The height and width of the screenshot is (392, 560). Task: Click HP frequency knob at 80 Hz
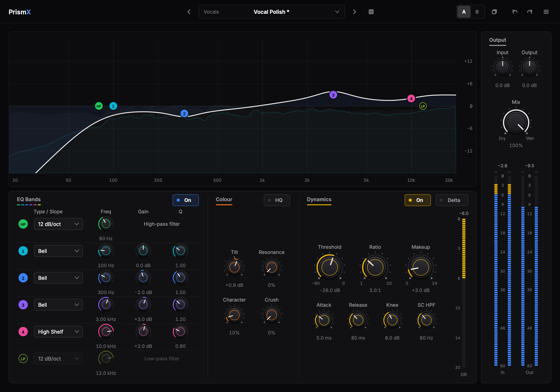(106, 224)
